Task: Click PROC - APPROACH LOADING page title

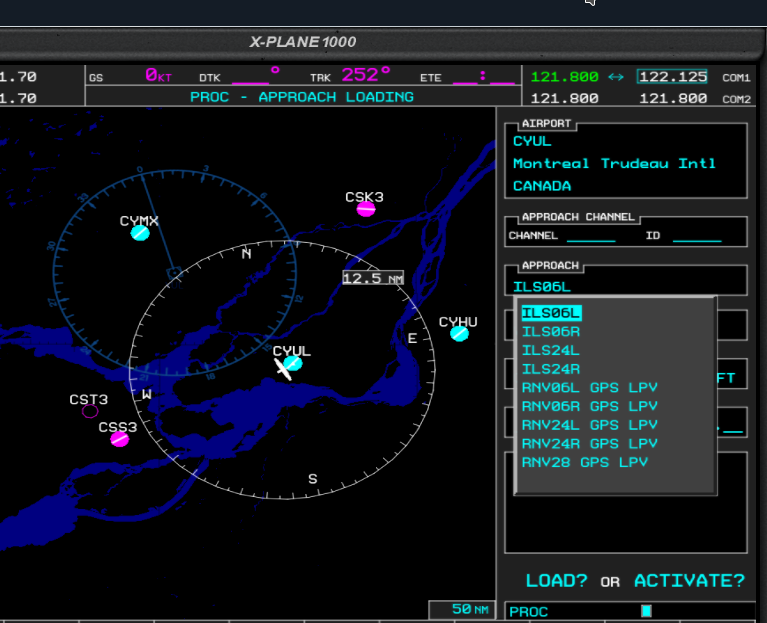Action: pos(302,97)
